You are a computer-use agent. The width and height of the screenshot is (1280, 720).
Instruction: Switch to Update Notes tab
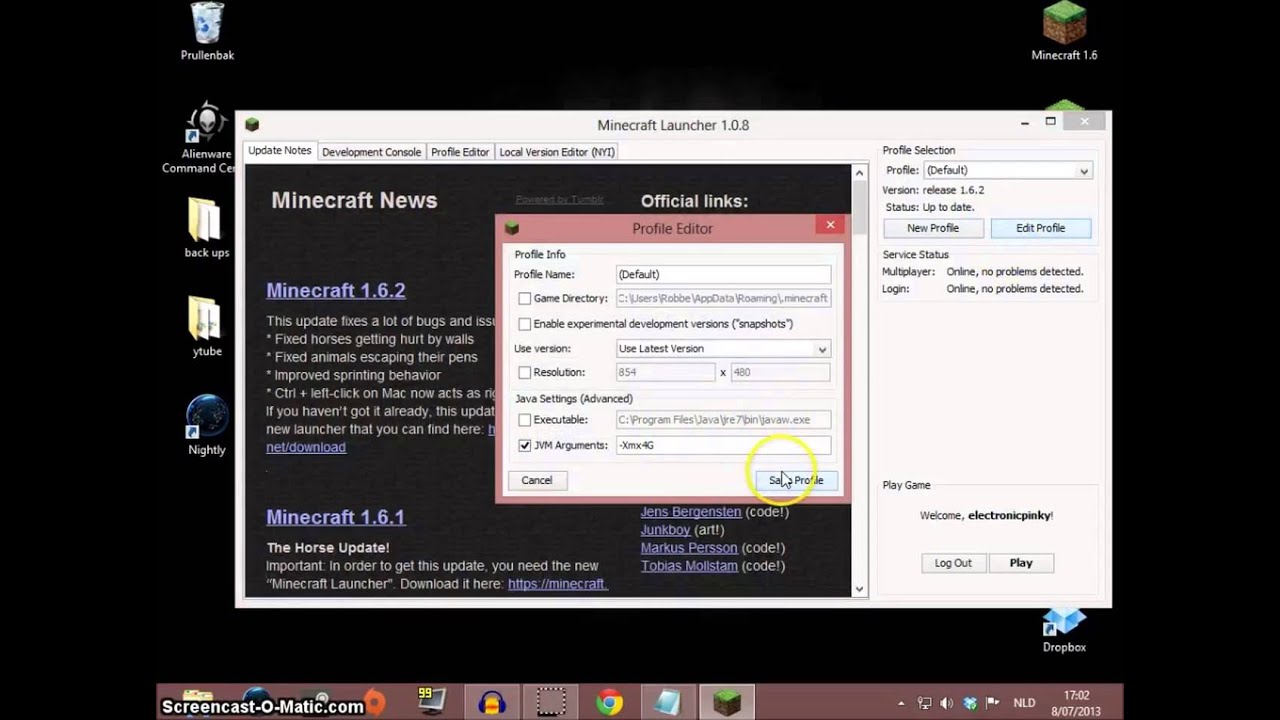pyautogui.click(x=280, y=151)
